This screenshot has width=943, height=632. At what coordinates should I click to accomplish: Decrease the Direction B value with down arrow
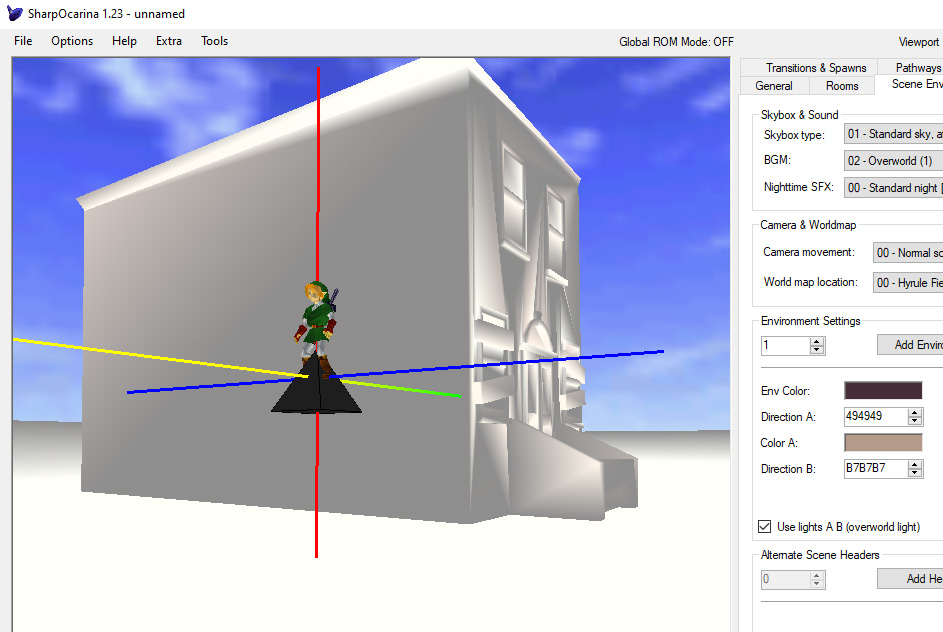915,473
